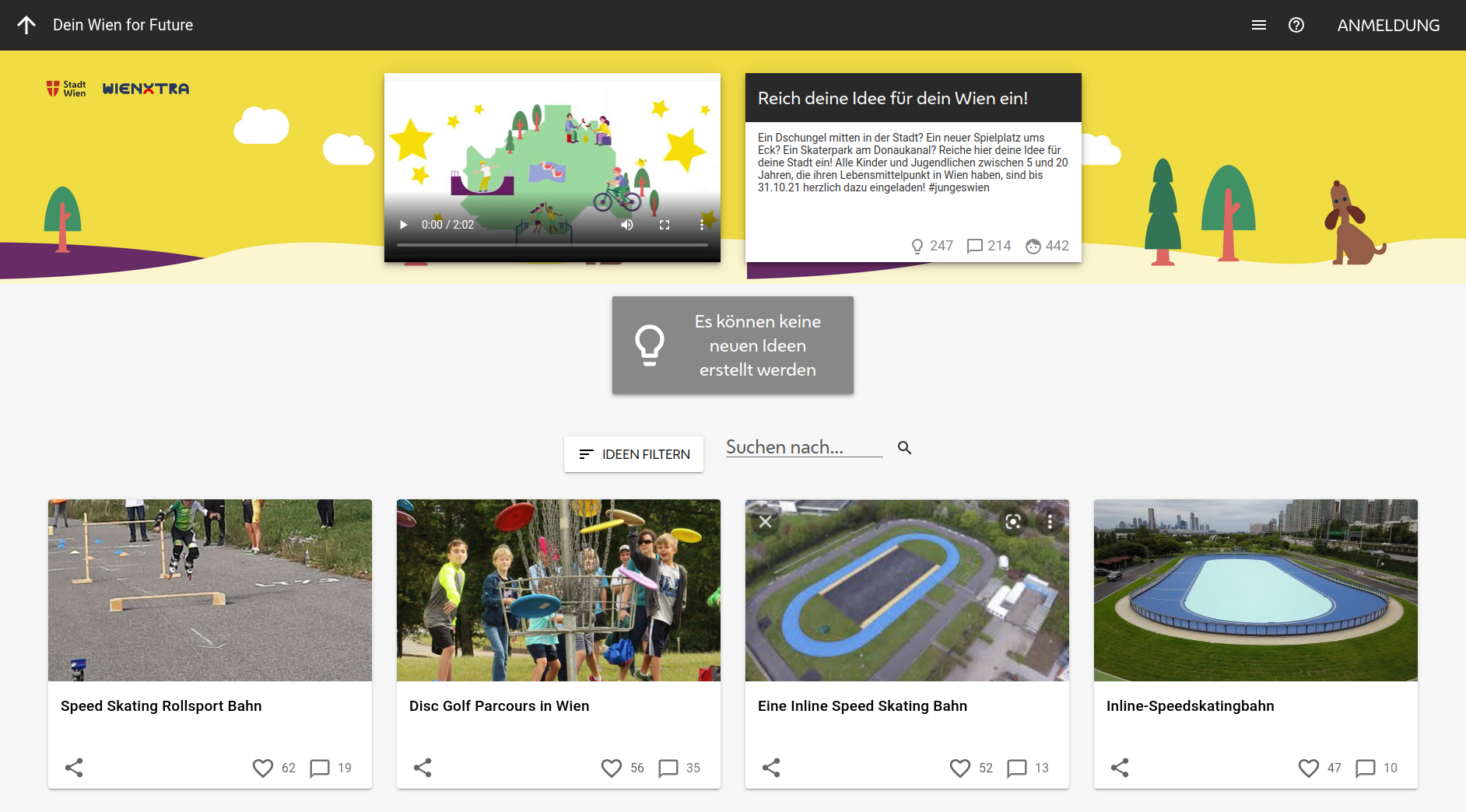Screen dimensions: 1466x812
Task: Click the video progress bar
Action: point(552,245)
